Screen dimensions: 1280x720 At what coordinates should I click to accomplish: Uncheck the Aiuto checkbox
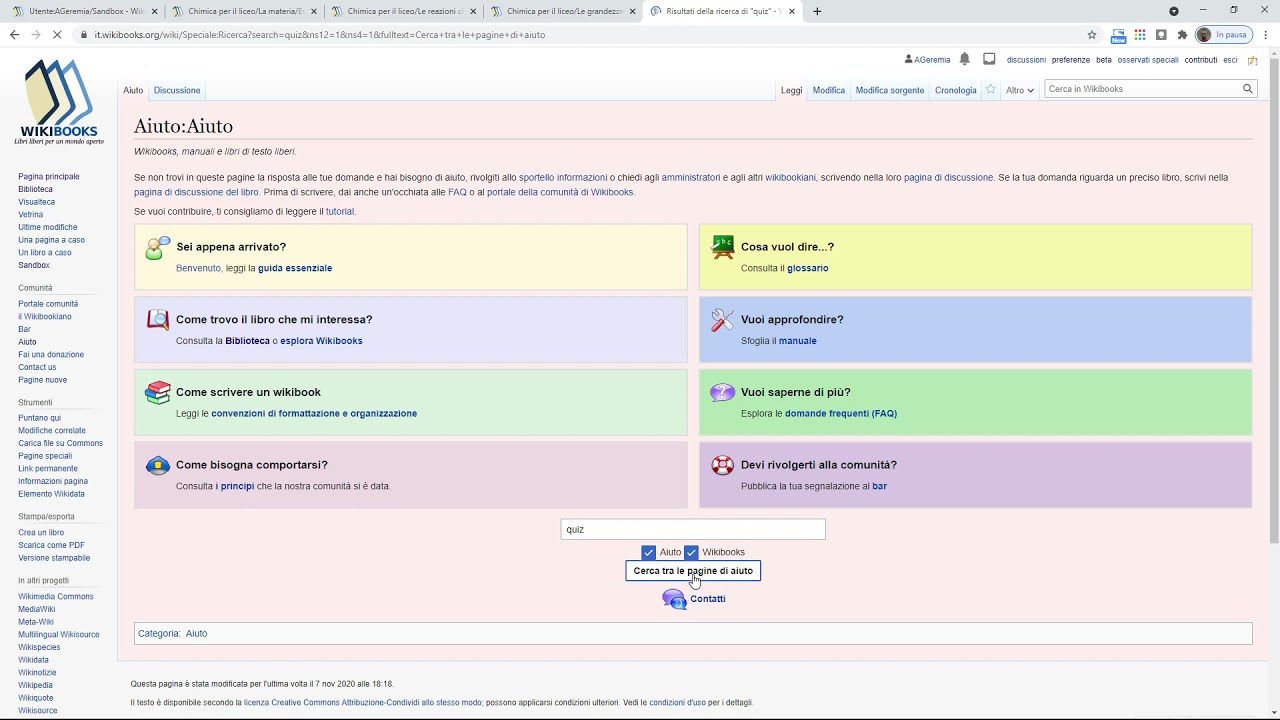pos(648,552)
